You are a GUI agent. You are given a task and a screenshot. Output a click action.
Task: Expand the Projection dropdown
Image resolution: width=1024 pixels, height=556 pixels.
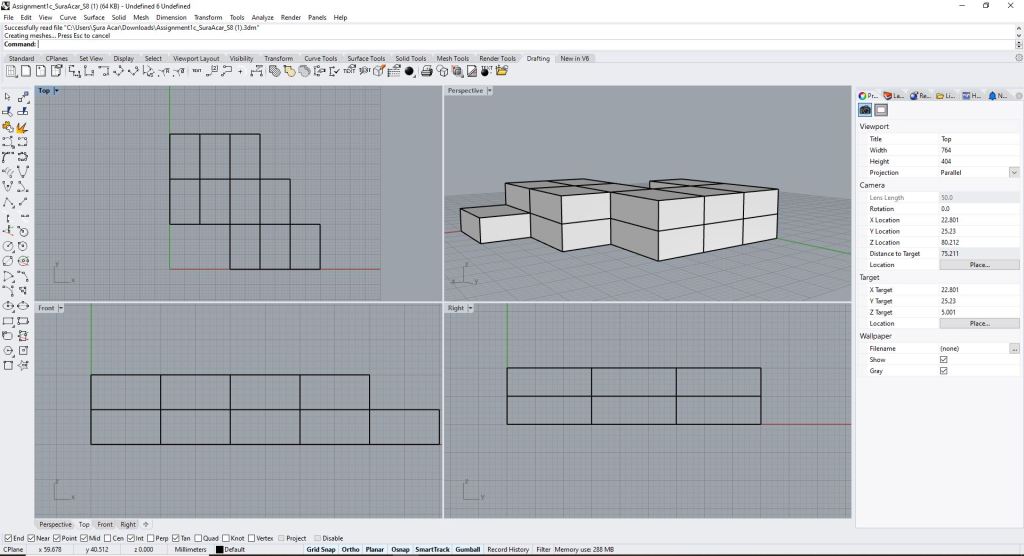(1013, 173)
